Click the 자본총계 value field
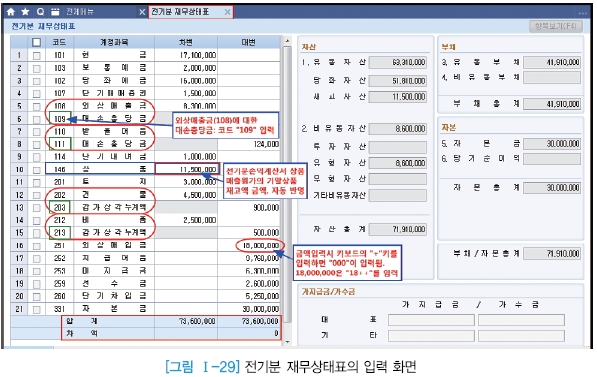Viewport: 597px width, 377px height. (552, 188)
